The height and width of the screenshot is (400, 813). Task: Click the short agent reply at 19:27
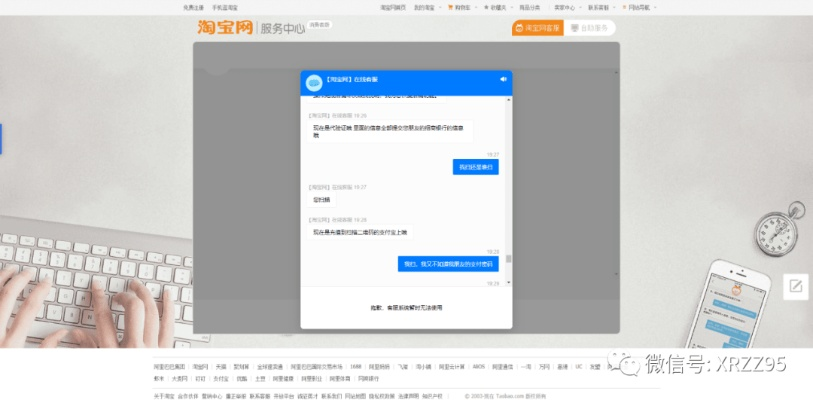(x=321, y=200)
